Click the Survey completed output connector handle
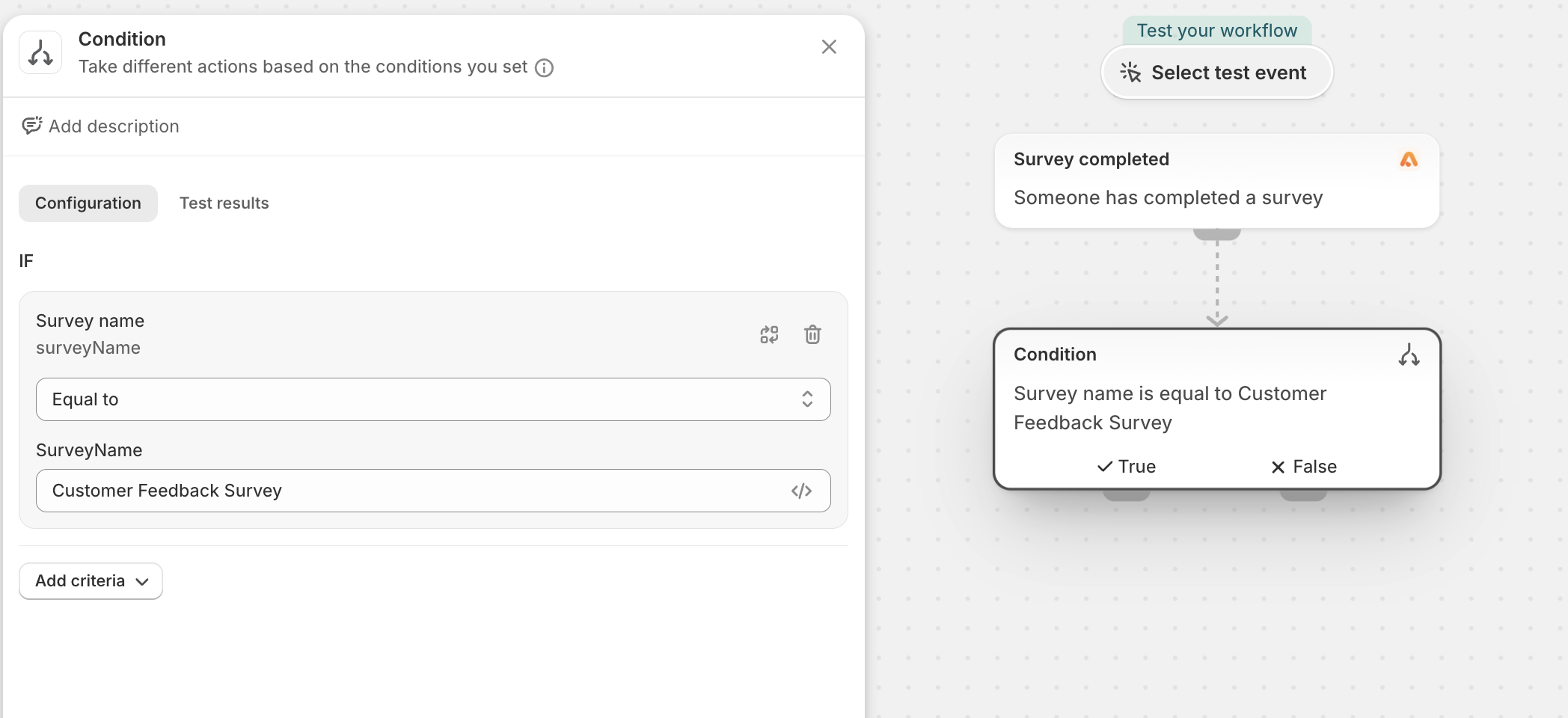 (1217, 234)
